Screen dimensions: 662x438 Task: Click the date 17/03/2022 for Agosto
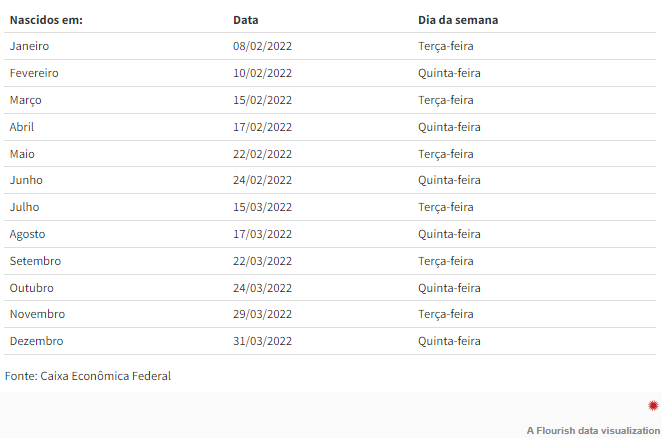pos(262,234)
